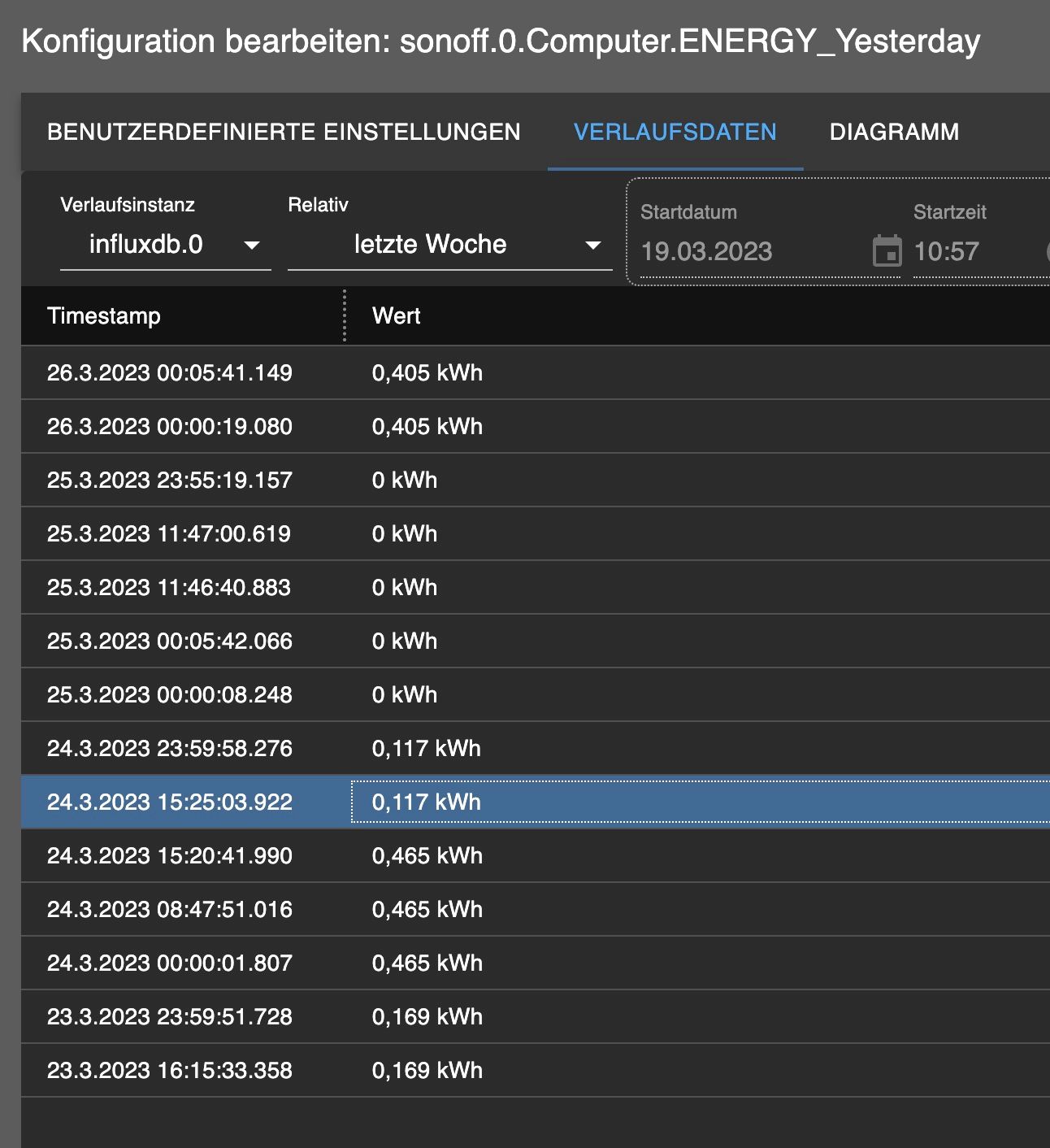
Task: Click the Timestamp column header
Action: coord(104,315)
